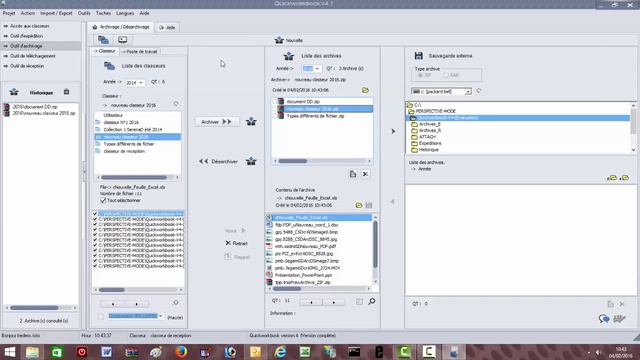This screenshot has height=360, width=640.
Task: Tick the checkbox for document DD.zip archive
Action: pyautogui.click(x=275, y=101)
